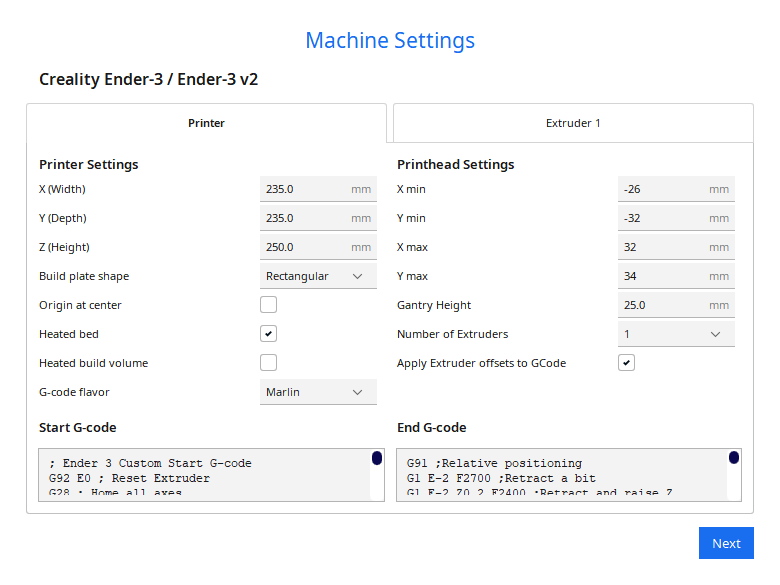Viewport: 780px width, 585px height.
Task: Click the G-code flavor label
Action: click(x=74, y=392)
